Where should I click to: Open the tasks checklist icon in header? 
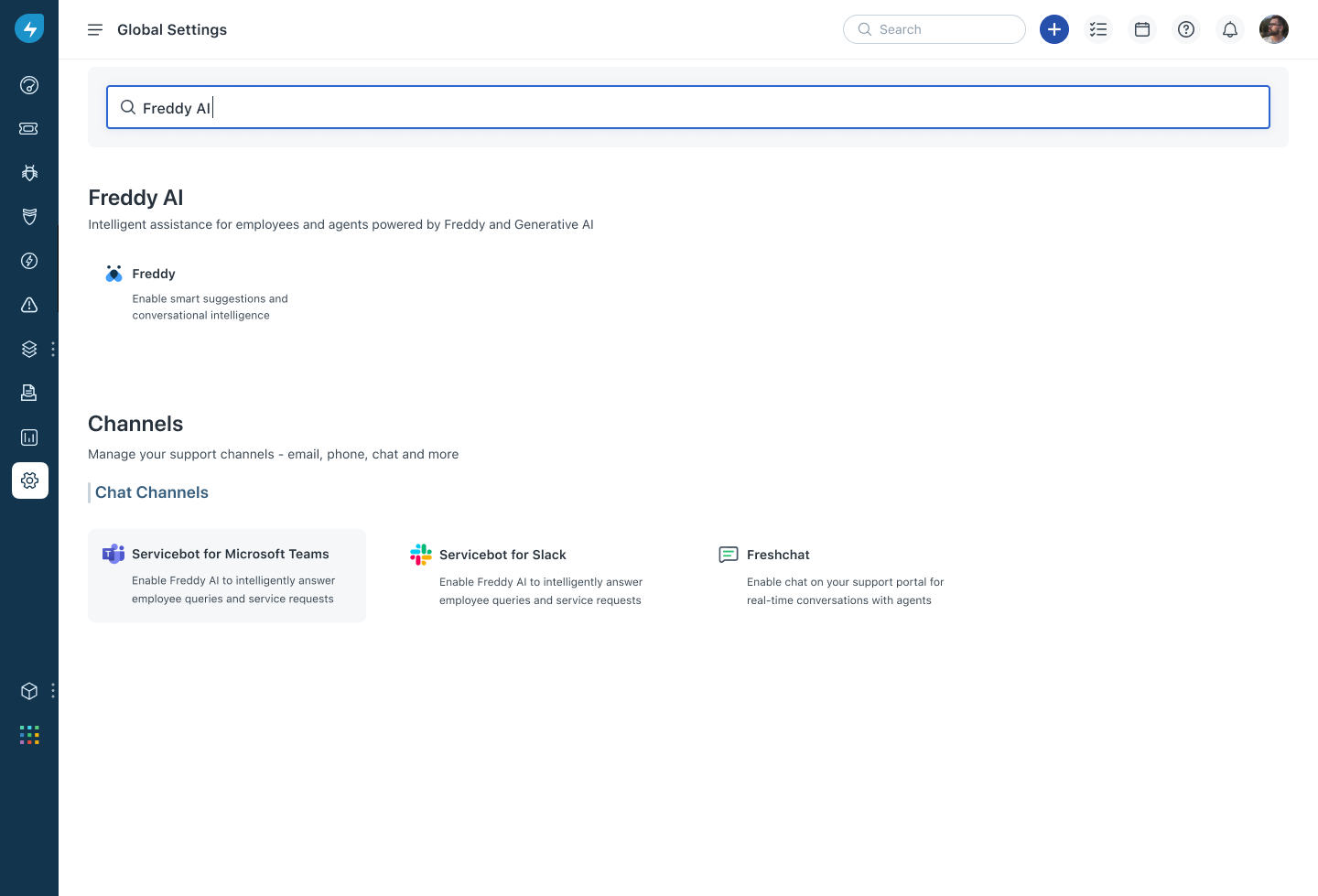point(1098,29)
